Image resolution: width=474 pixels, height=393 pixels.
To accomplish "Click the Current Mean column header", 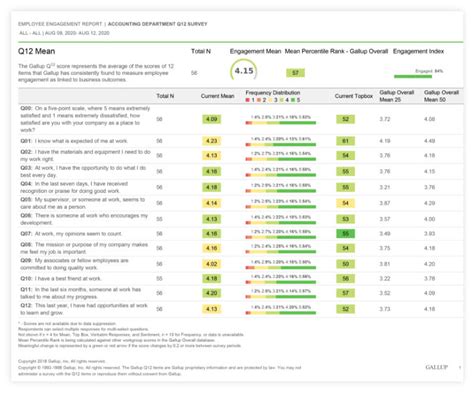I will click(217, 96).
